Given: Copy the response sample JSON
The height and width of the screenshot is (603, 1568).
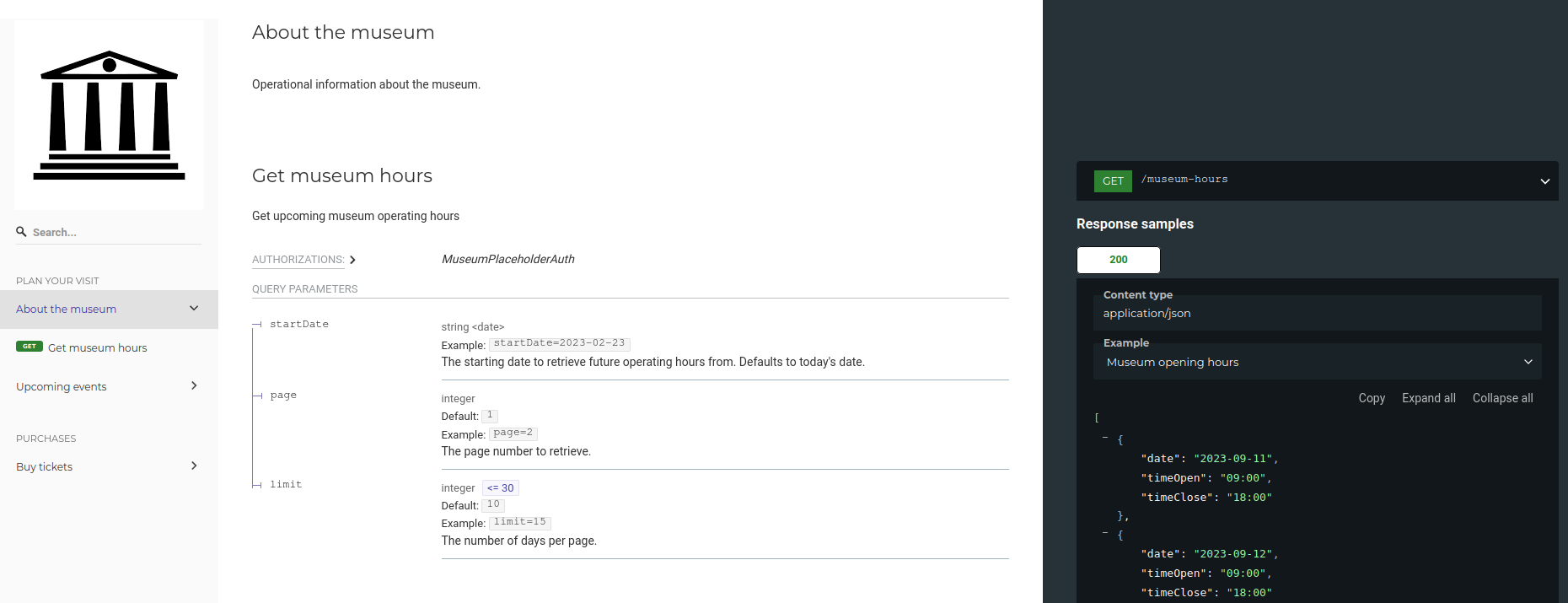Looking at the screenshot, I should point(1372,398).
